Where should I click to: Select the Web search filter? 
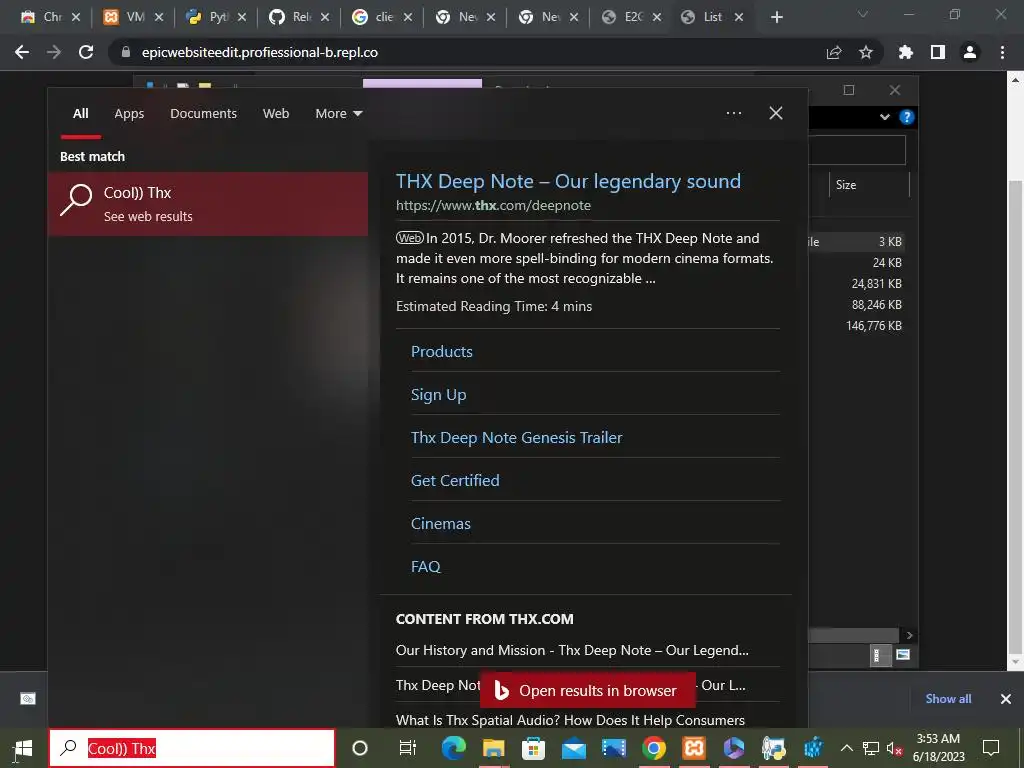276,114
